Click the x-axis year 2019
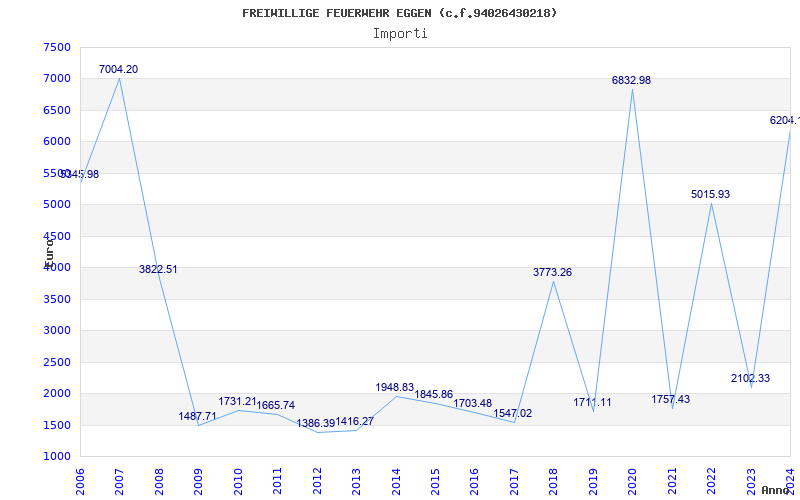The width and height of the screenshot is (800, 500). (593, 482)
